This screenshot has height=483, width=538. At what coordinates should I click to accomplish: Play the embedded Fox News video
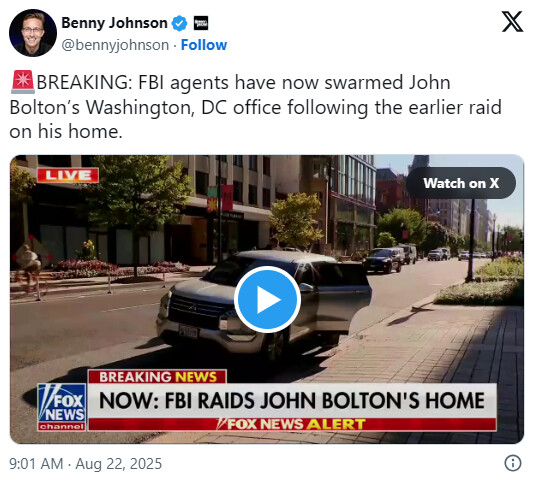point(267,299)
